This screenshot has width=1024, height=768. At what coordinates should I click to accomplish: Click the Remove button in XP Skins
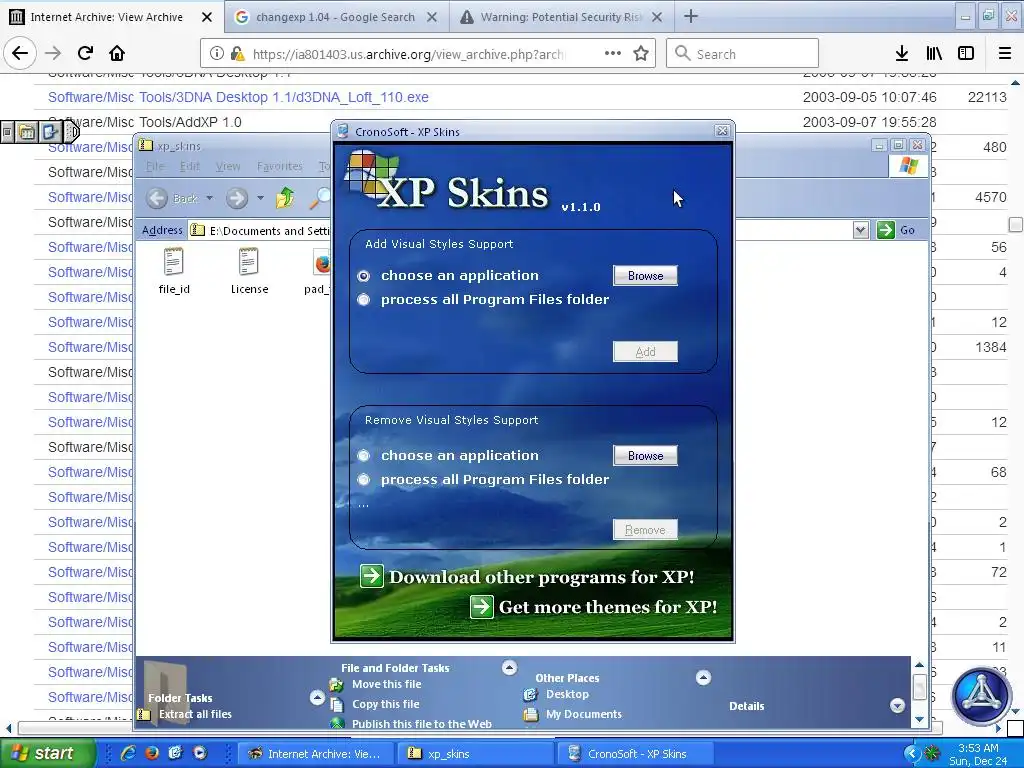pos(645,530)
